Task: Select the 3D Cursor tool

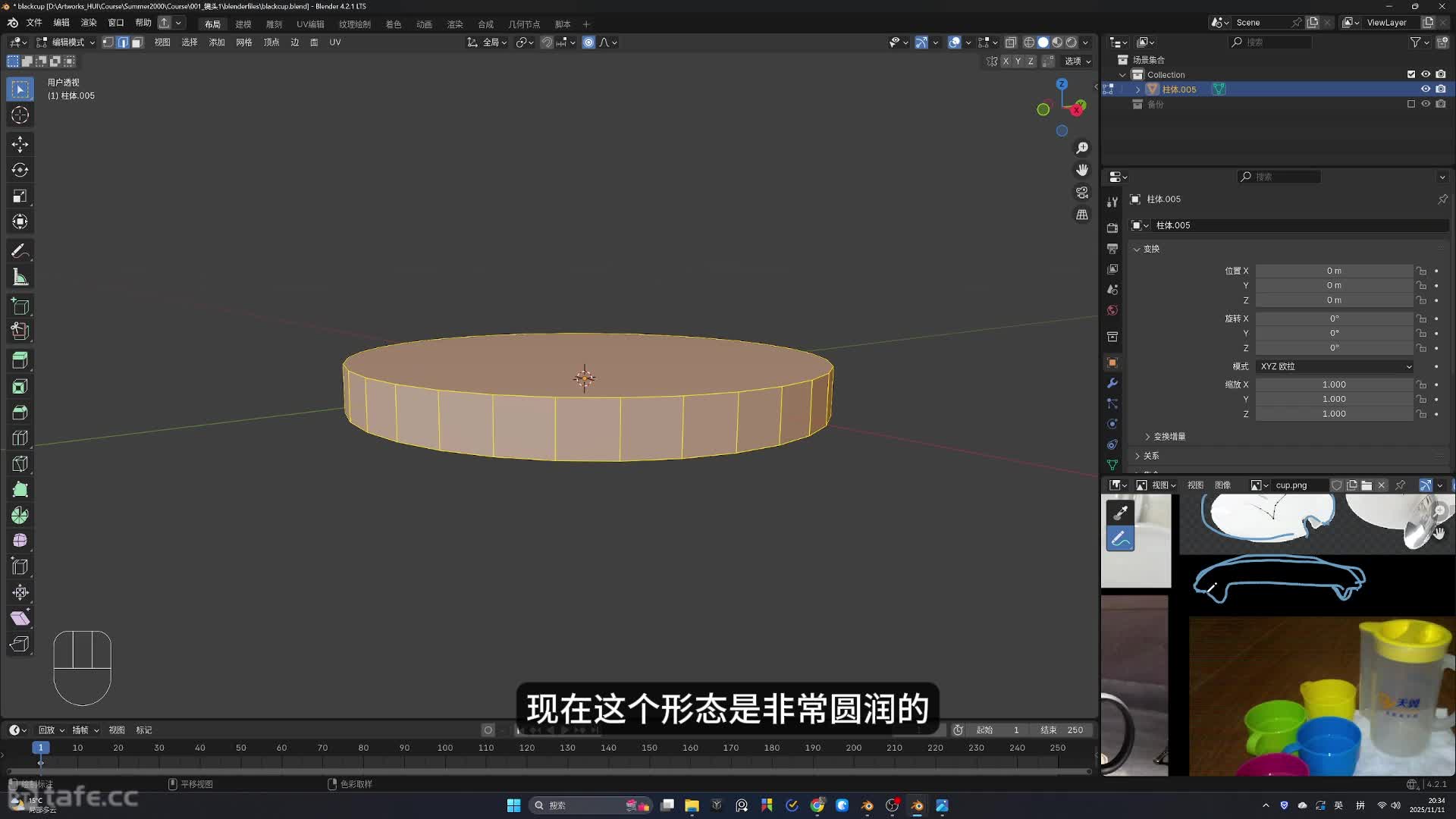Action: coord(20,115)
